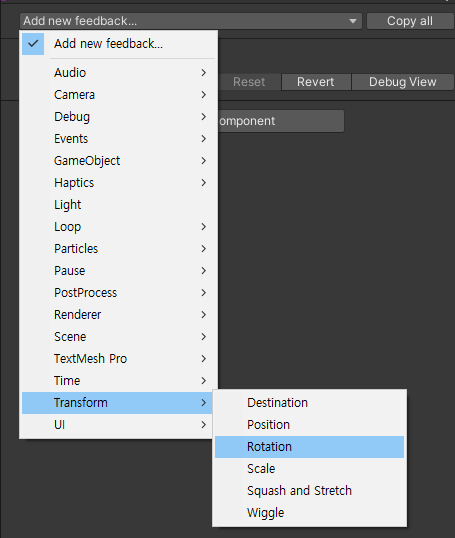The height and width of the screenshot is (538, 455).
Task: Click the checkmark beside Add new feedback...
Action: point(33,44)
